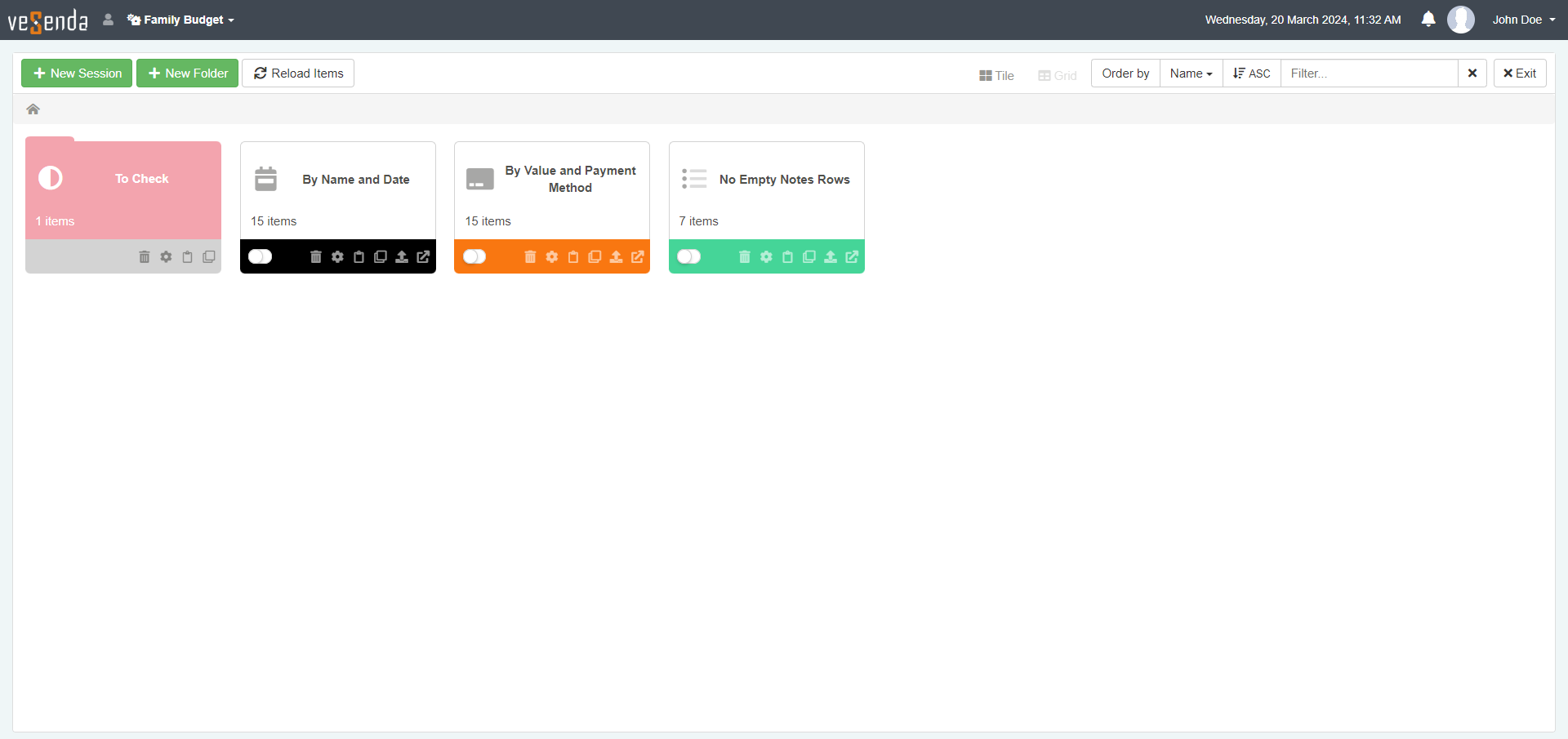Open By Name and Date in new window

pos(423,257)
